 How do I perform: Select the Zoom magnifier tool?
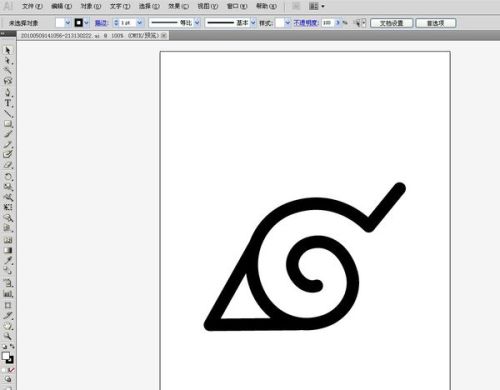click(8, 336)
